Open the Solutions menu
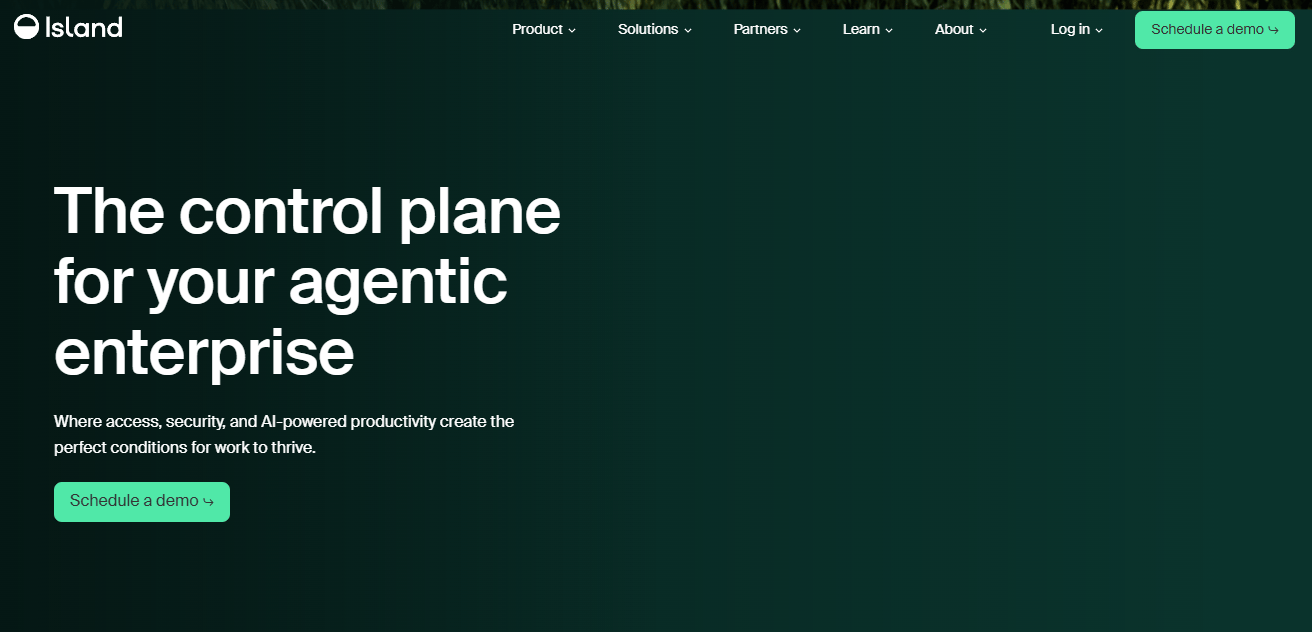 click(x=655, y=30)
